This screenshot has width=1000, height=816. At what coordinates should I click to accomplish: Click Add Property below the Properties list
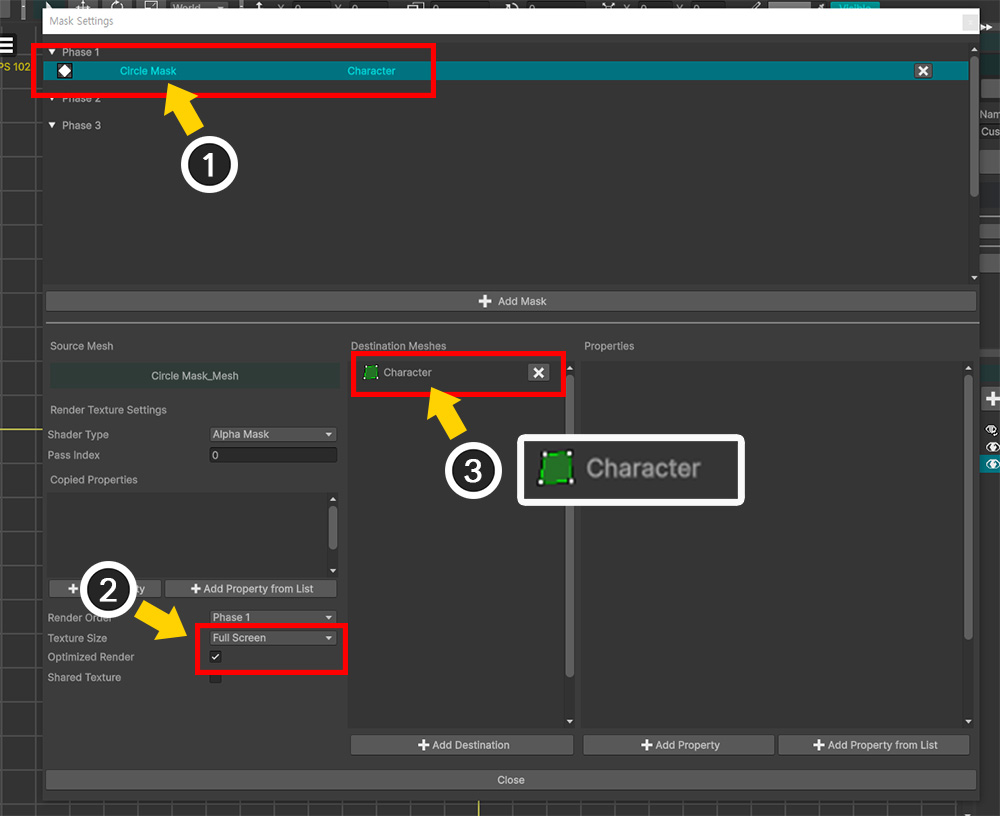pyautogui.click(x=679, y=745)
